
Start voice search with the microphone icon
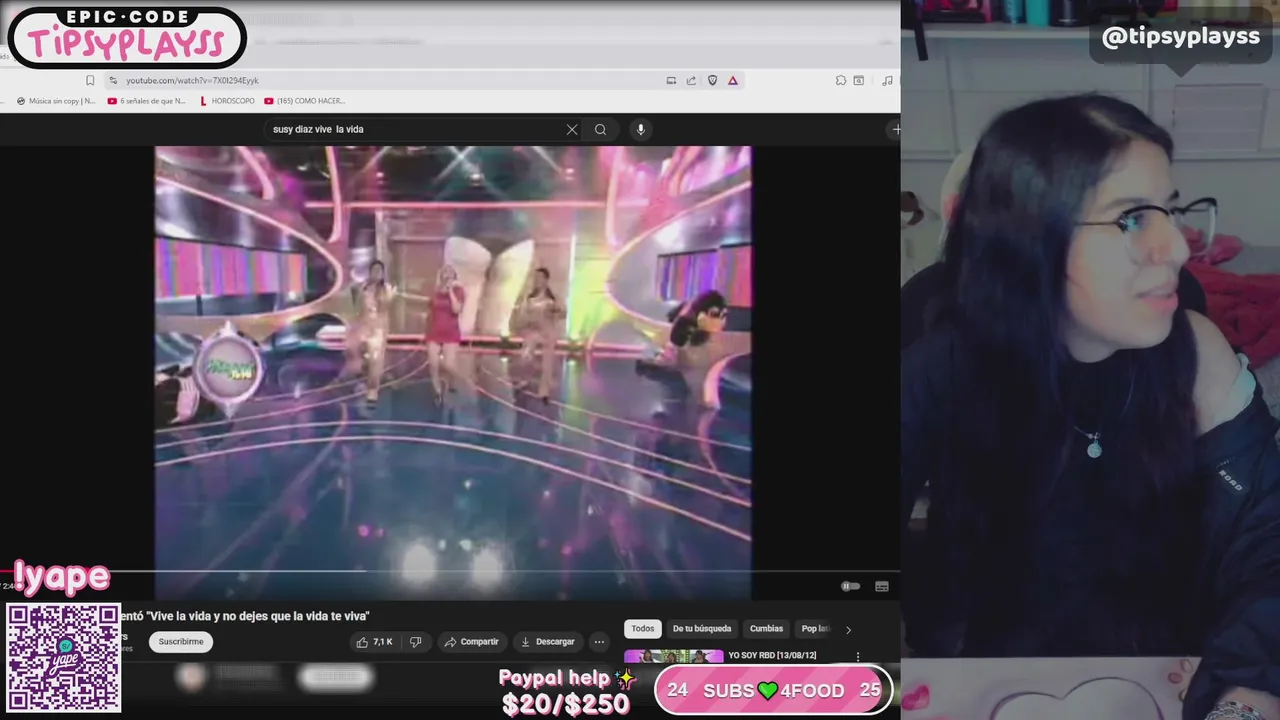[x=641, y=129]
